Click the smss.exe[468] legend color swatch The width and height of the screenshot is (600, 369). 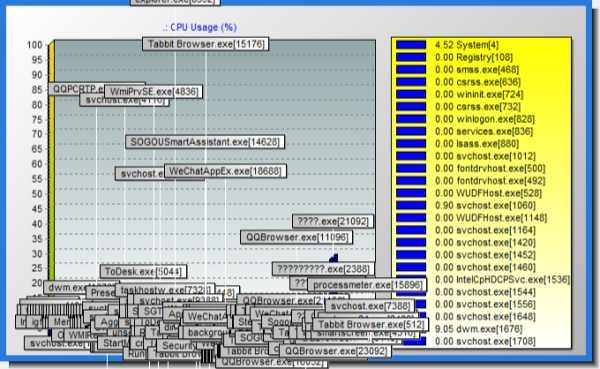[x=411, y=70]
